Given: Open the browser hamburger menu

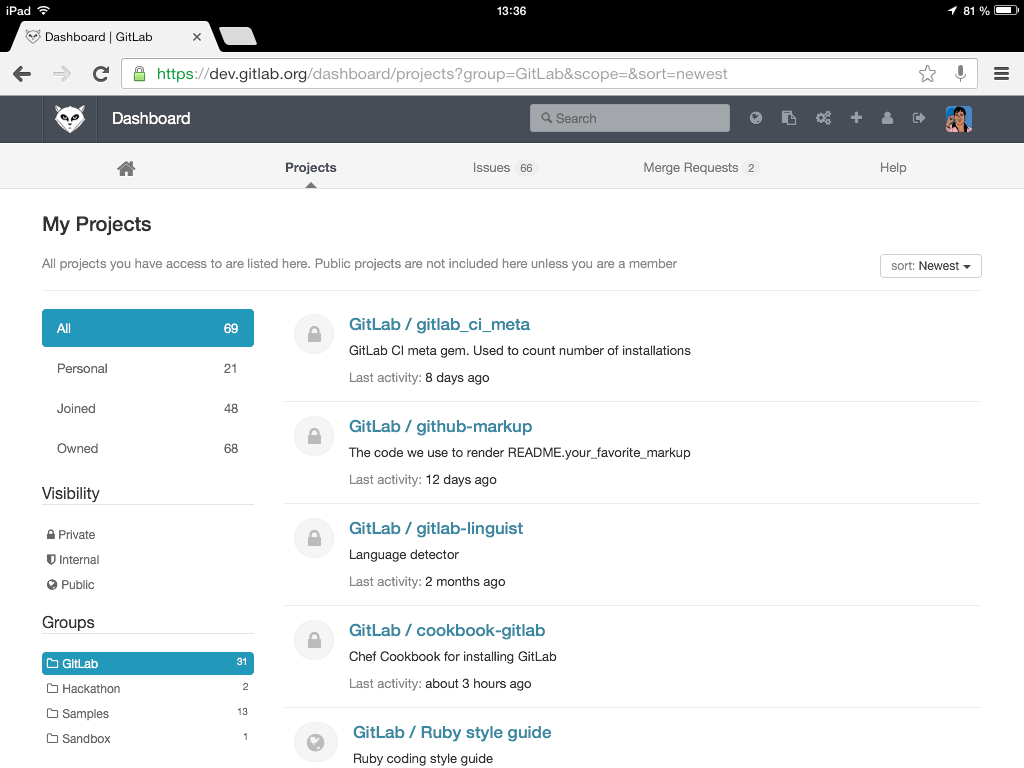Looking at the screenshot, I should pos(1000,73).
